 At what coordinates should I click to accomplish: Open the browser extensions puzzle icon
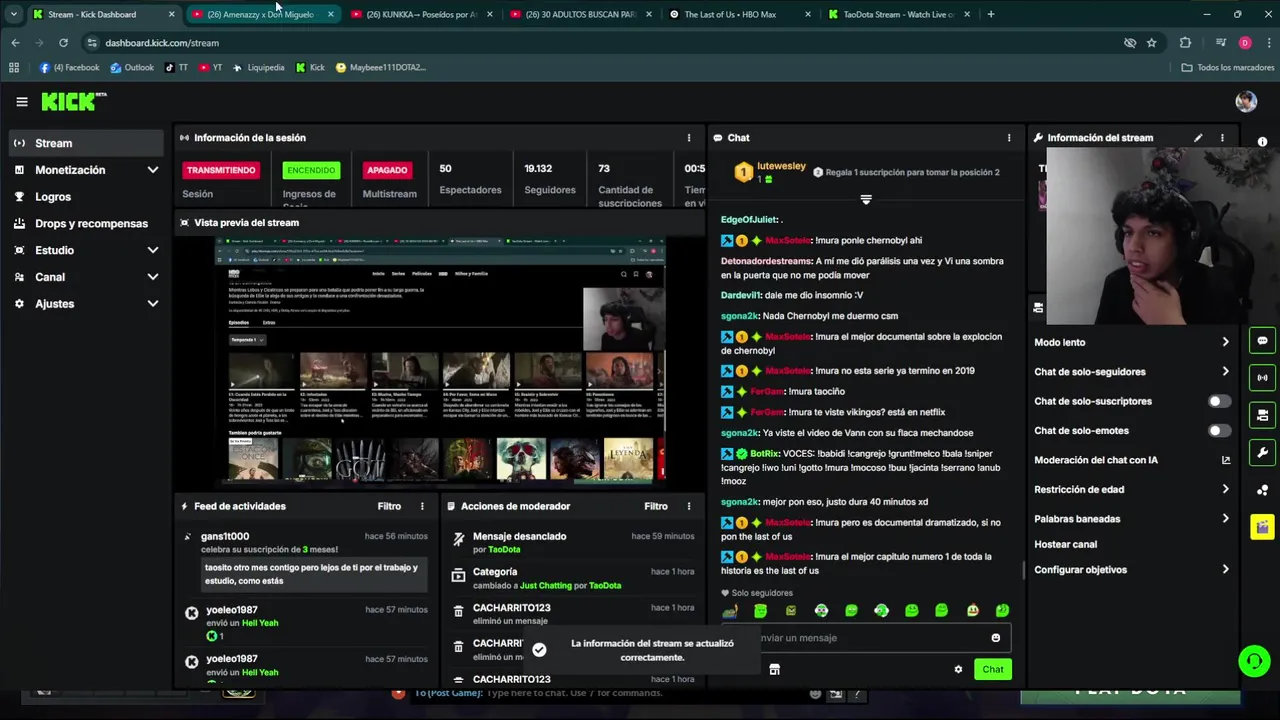[1185, 43]
